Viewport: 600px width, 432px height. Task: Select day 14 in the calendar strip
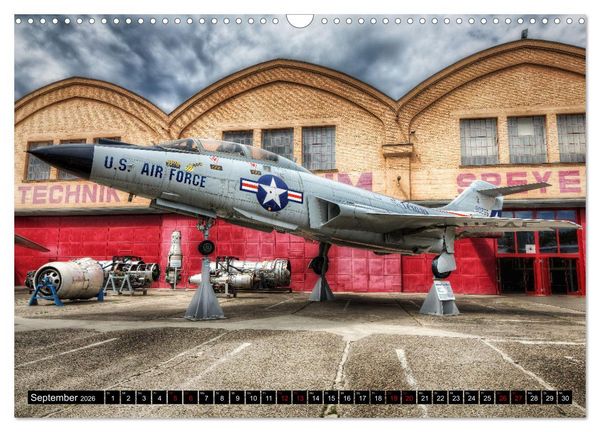coord(315,398)
